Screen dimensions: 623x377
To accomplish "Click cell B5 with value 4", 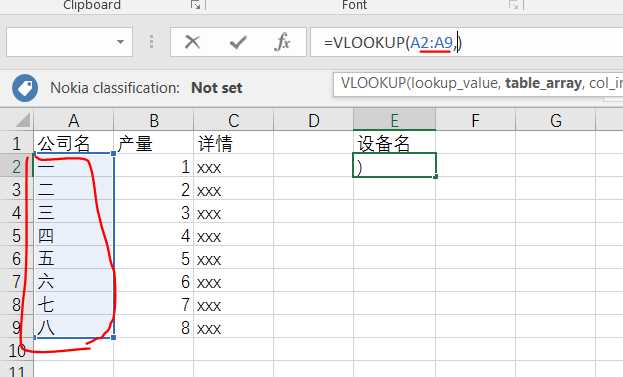I will 154,235.
